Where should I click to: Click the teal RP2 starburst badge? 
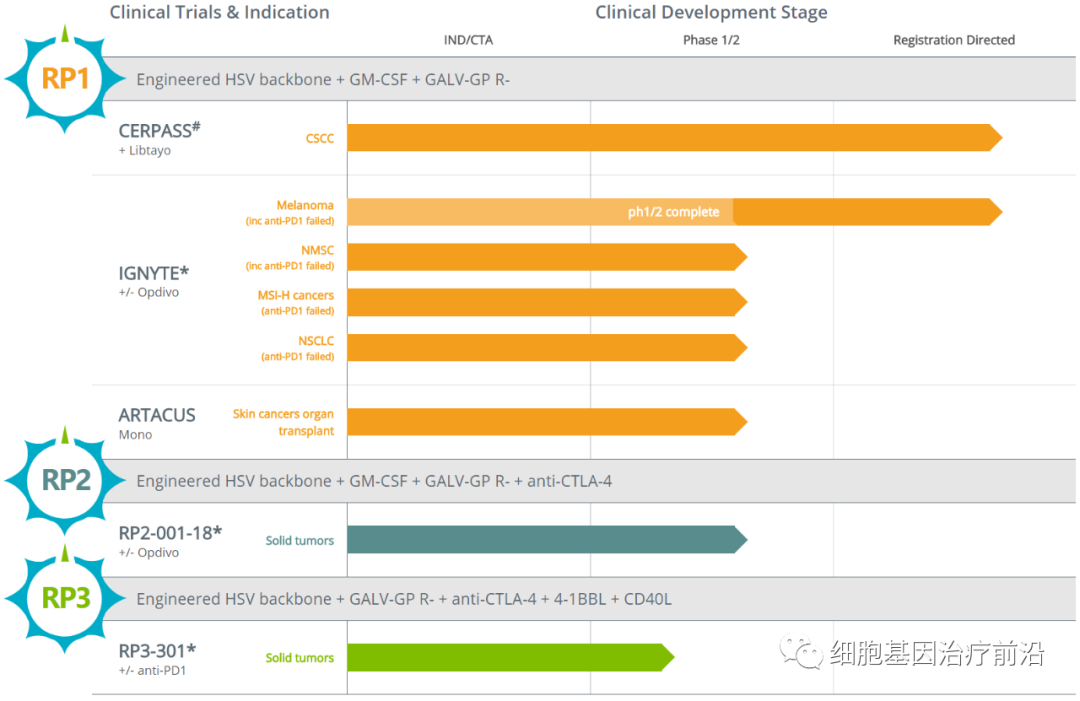(x=65, y=481)
